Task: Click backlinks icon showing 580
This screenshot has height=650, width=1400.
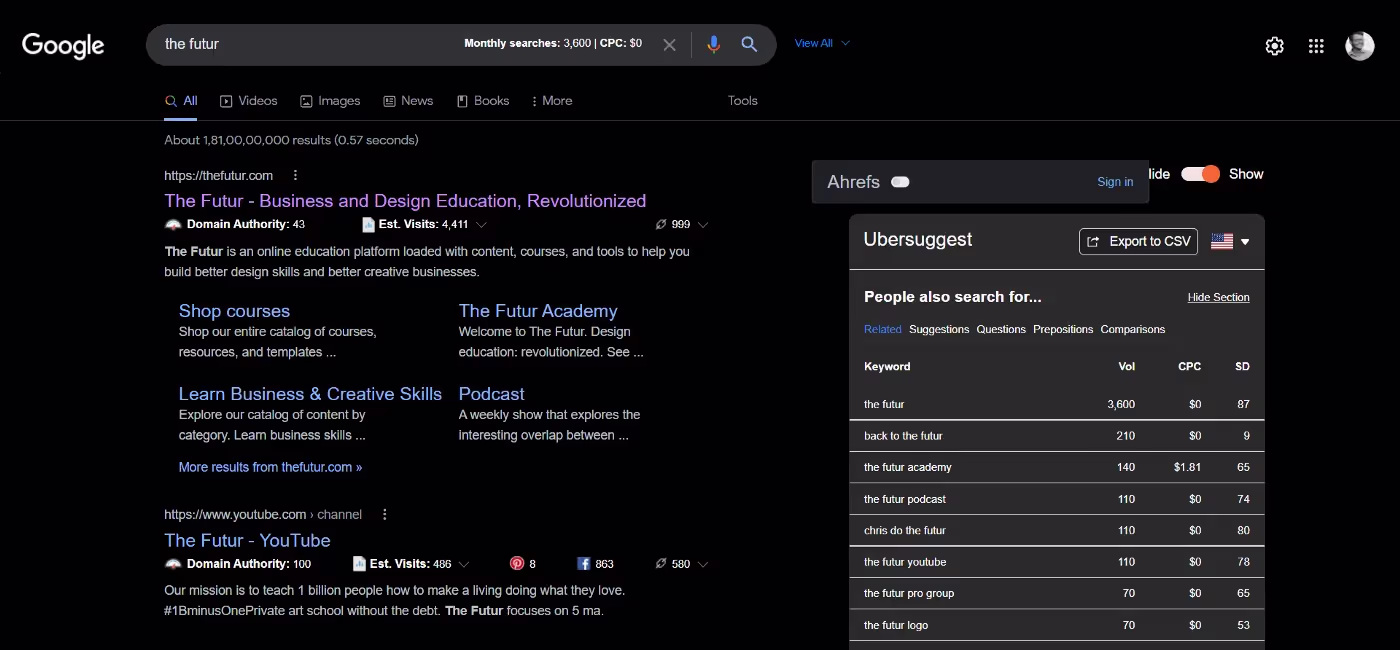Action: tap(661, 564)
